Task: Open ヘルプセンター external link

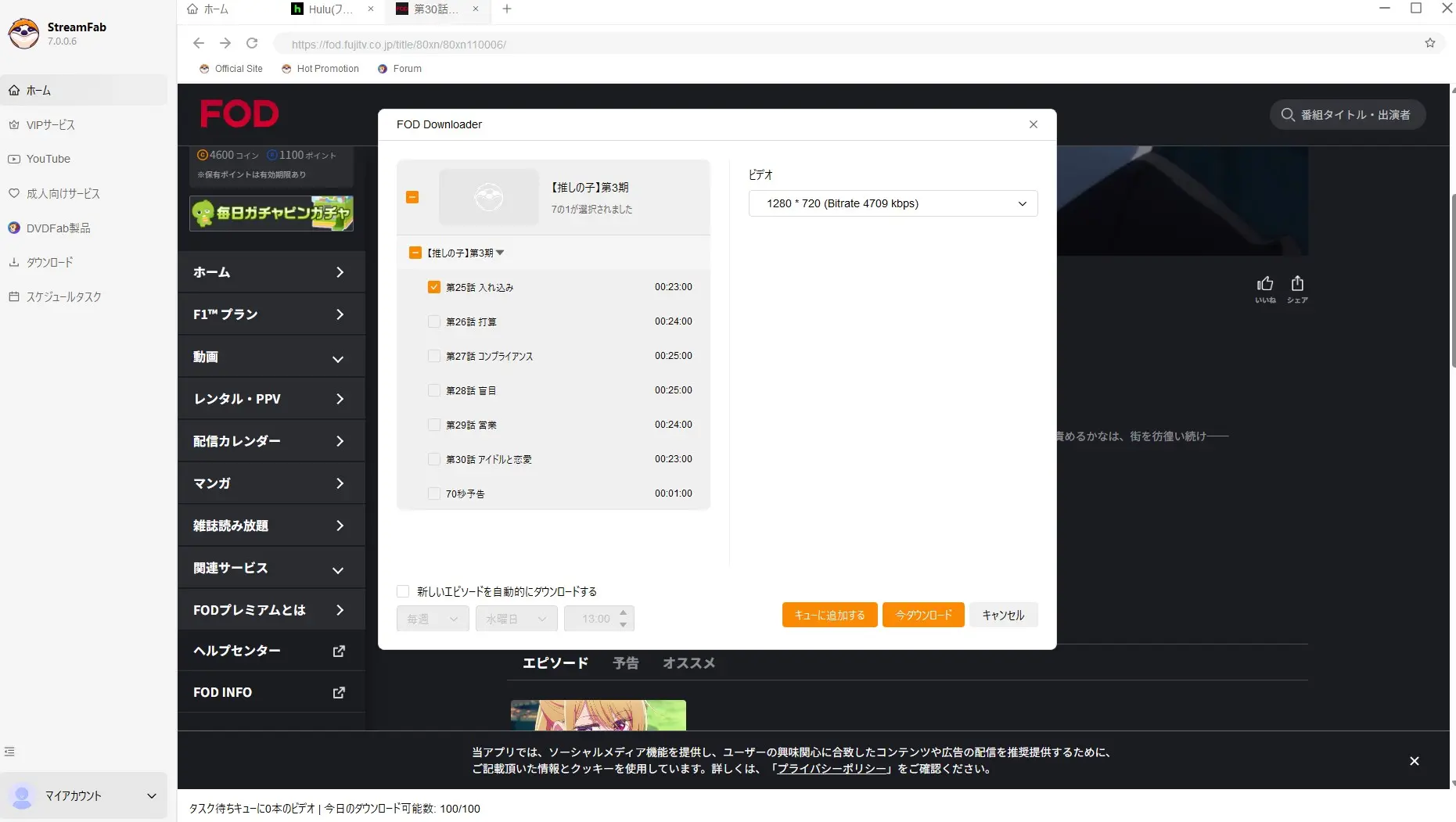Action: coord(271,651)
